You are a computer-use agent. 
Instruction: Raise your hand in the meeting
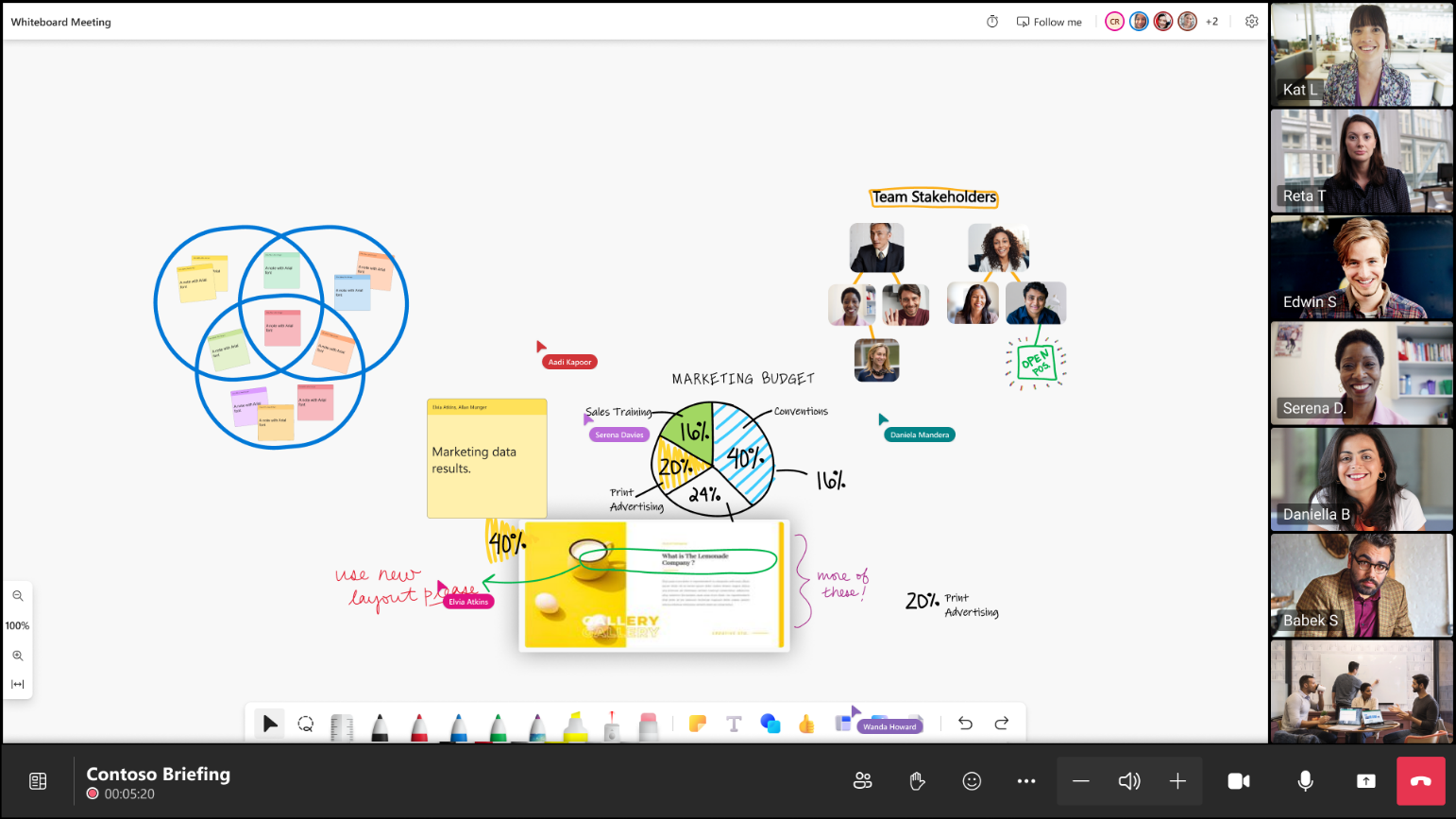tap(917, 781)
